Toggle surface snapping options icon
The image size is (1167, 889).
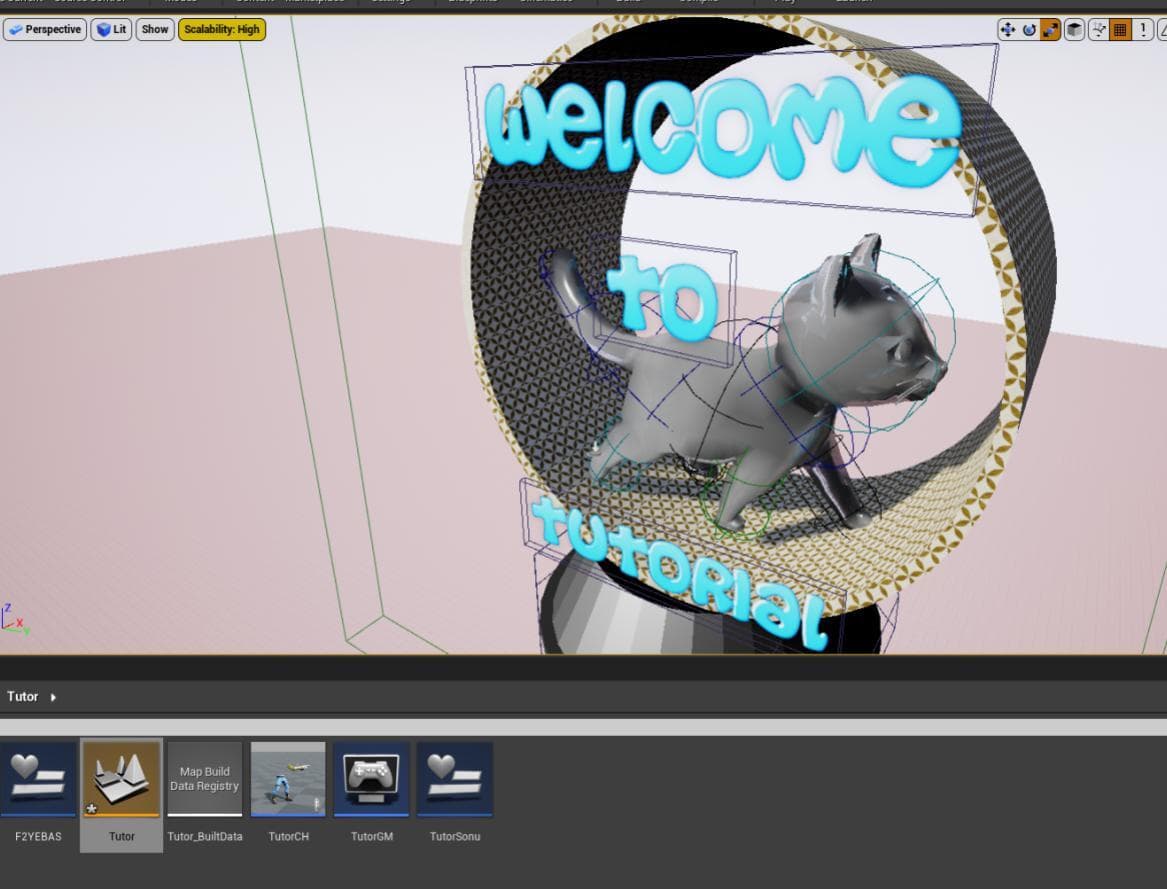(x=1099, y=30)
